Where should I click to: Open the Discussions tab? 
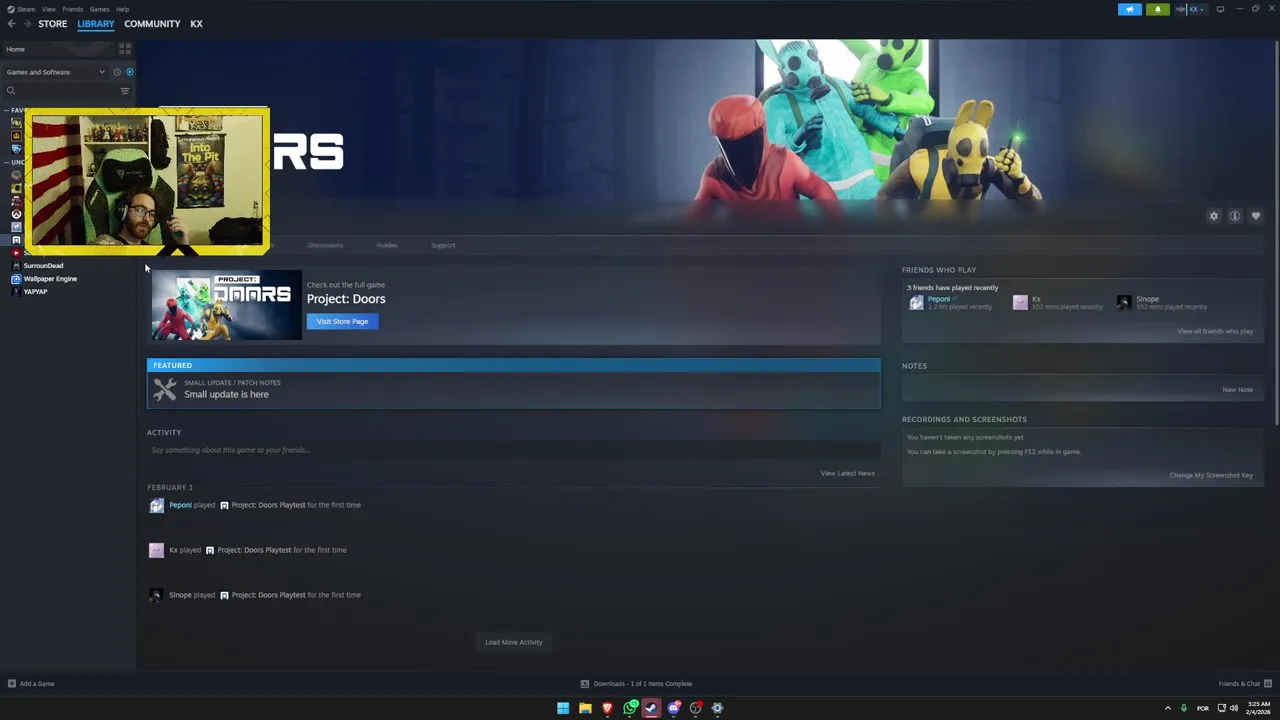[325, 245]
